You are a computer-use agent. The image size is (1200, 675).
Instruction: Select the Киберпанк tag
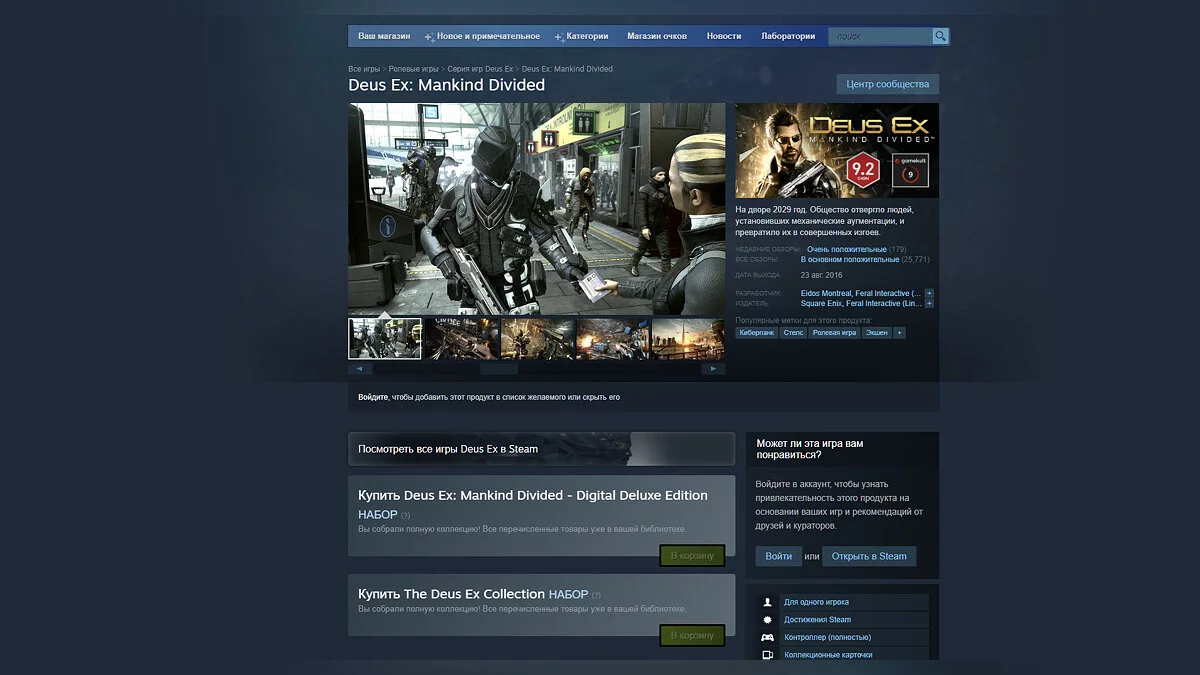coord(757,332)
